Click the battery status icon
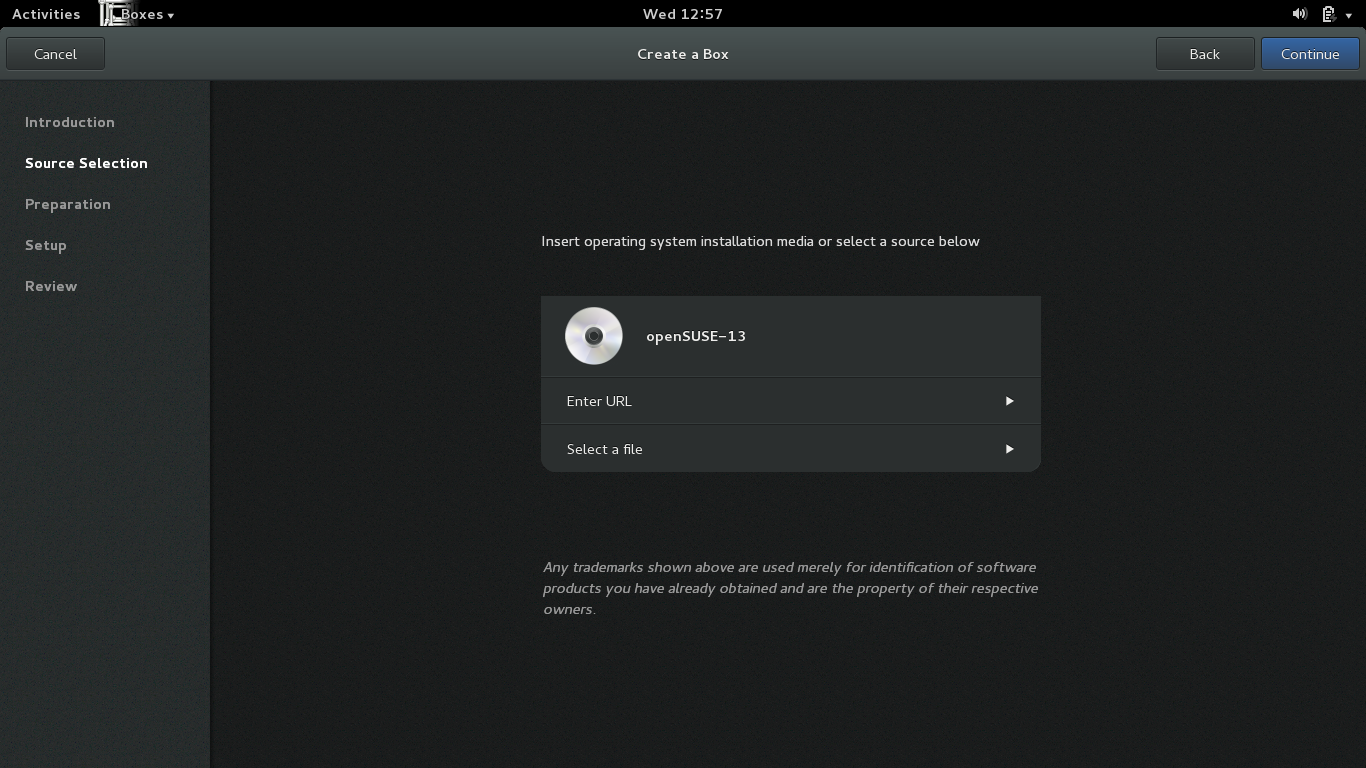 1328,14
